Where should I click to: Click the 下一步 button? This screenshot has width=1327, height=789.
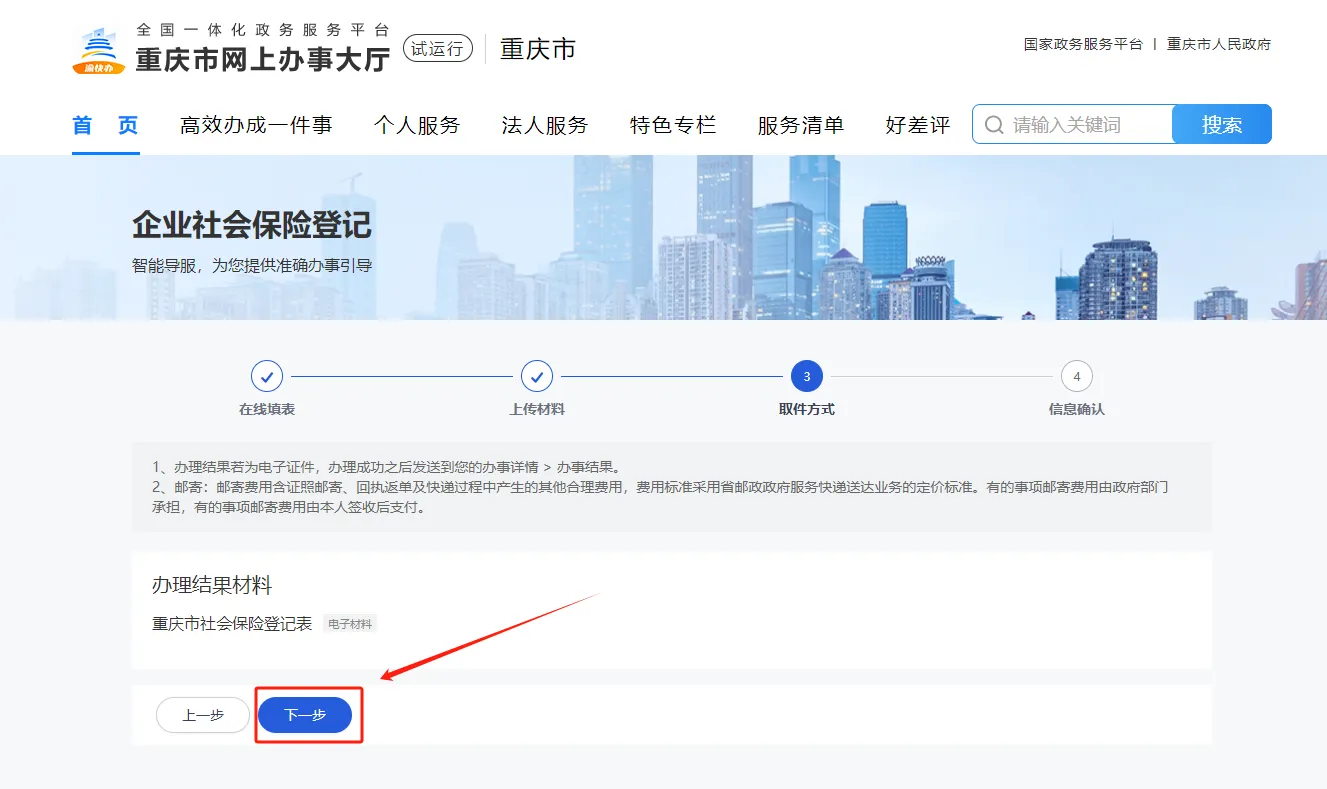307,714
